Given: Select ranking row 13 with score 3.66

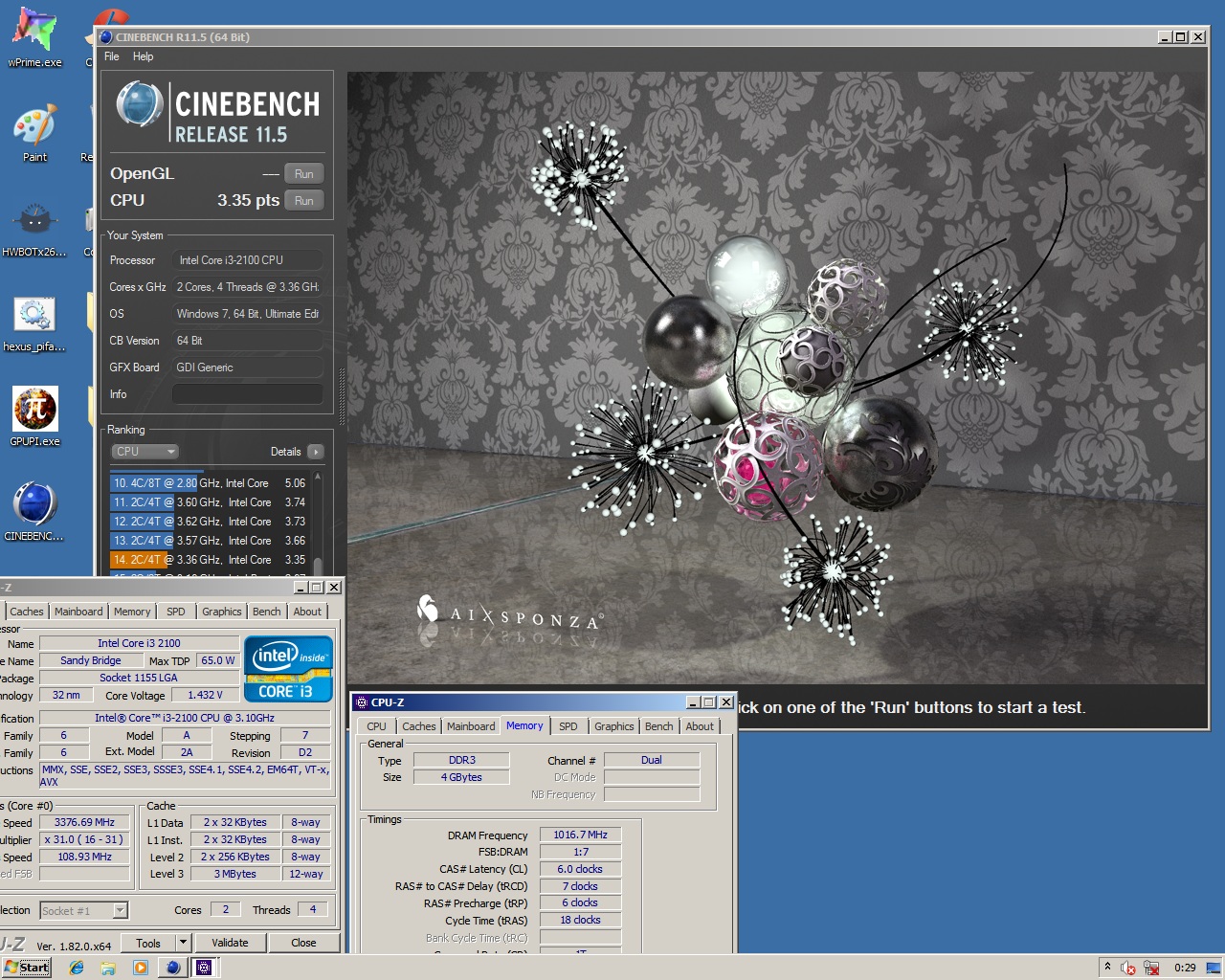Looking at the screenshot, I should tap(210, 541).
